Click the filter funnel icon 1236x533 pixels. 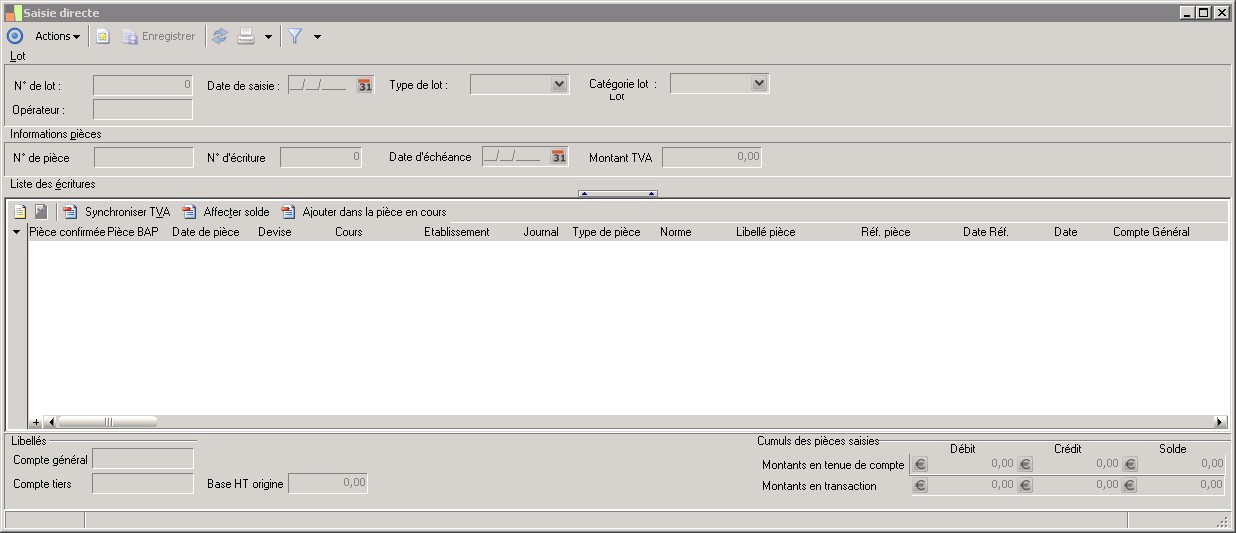pos(295,36)
